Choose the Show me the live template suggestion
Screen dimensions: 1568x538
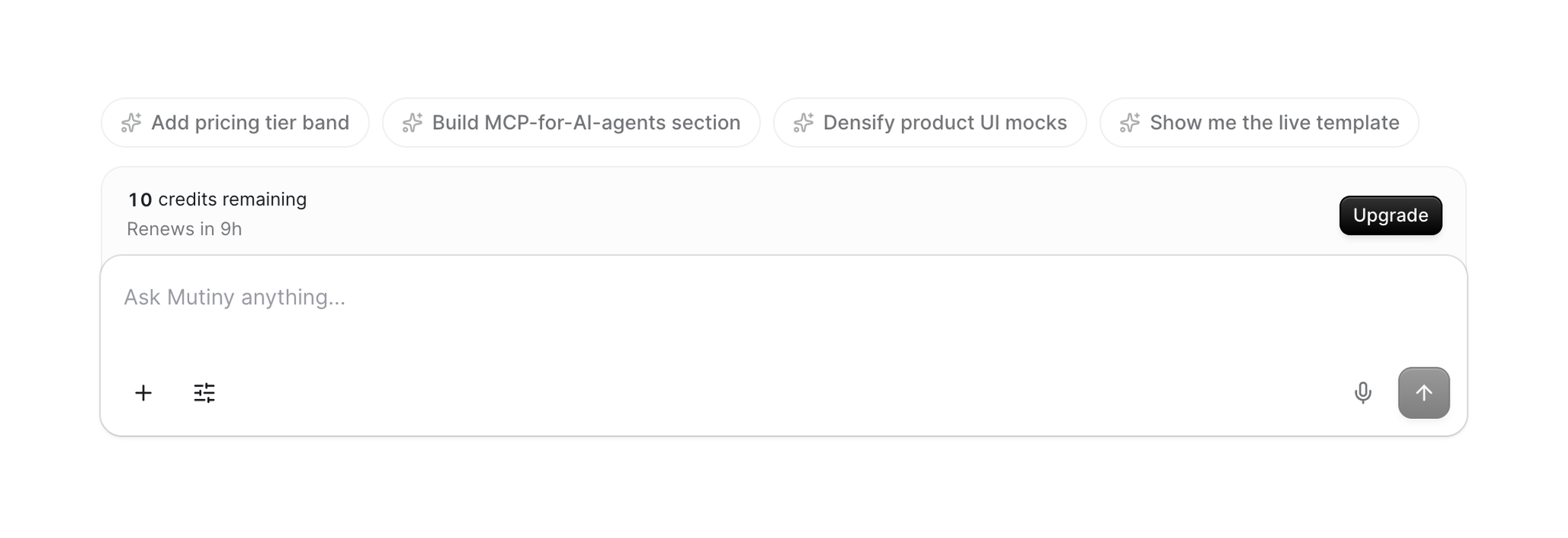(x=1259, y=123)
